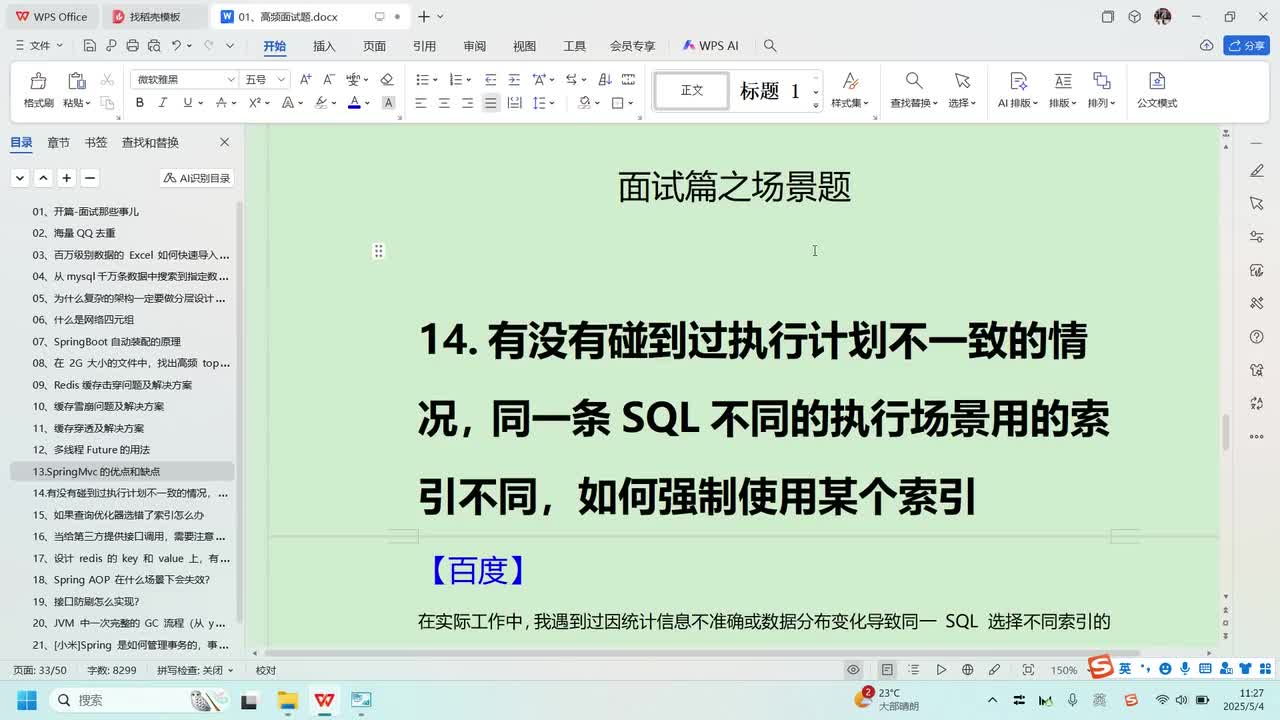
Task: Click outline entry 18、Spring AOP 在什么场景下会失效
Action: [121, 580]
